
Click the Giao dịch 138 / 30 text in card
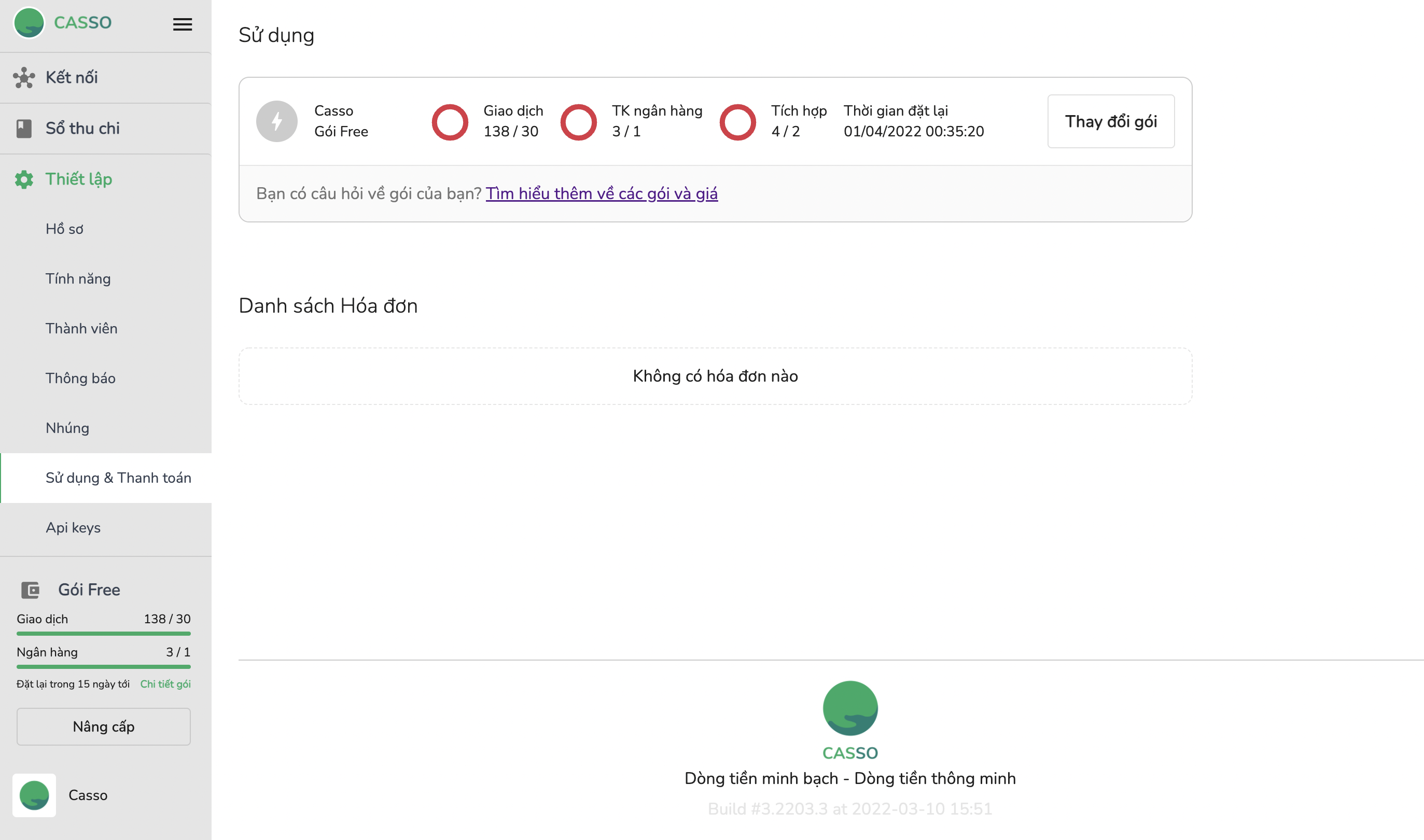coord(513,121)
